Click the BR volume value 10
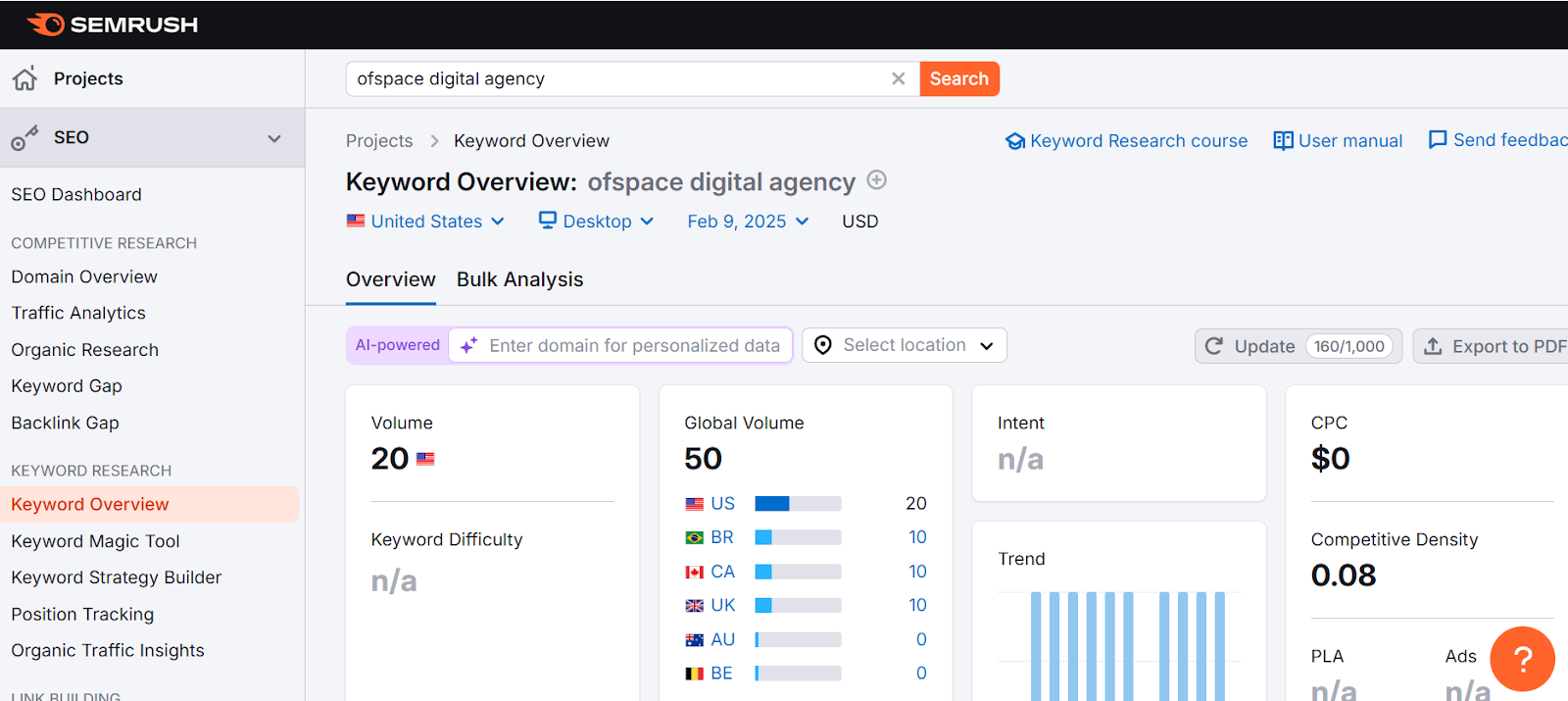Viewport: 1568px width, 701px height. [x=917, y=537]
